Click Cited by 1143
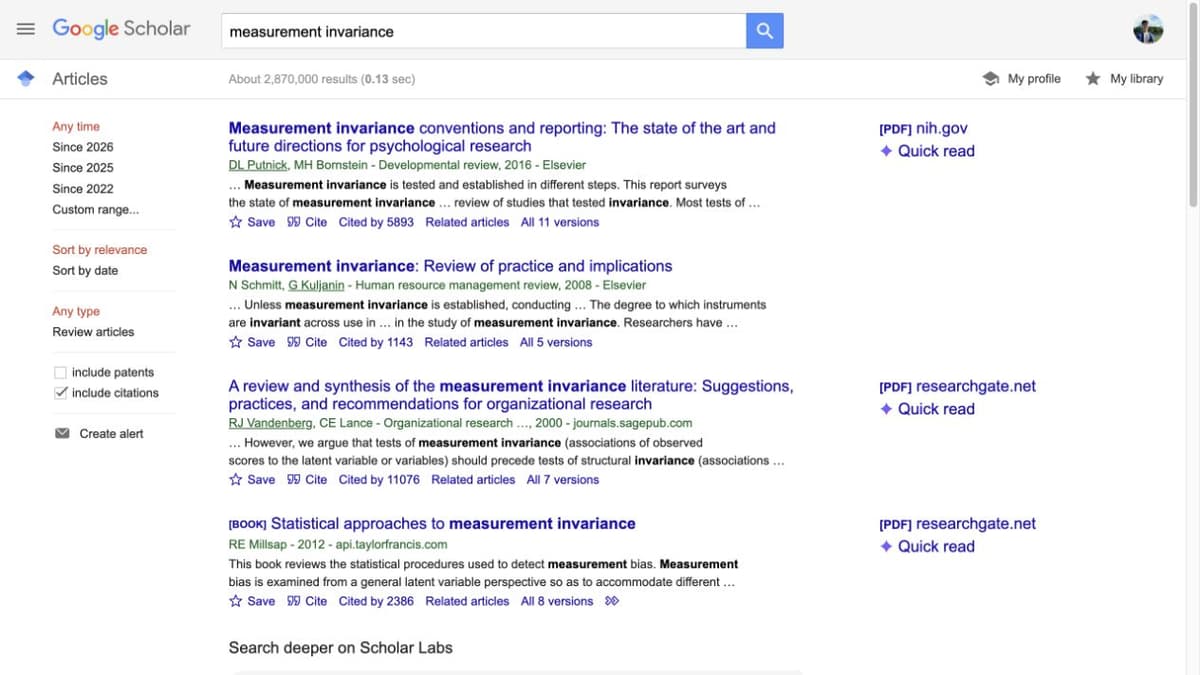This screenshot has width=1200, height=675. [376, 342]
